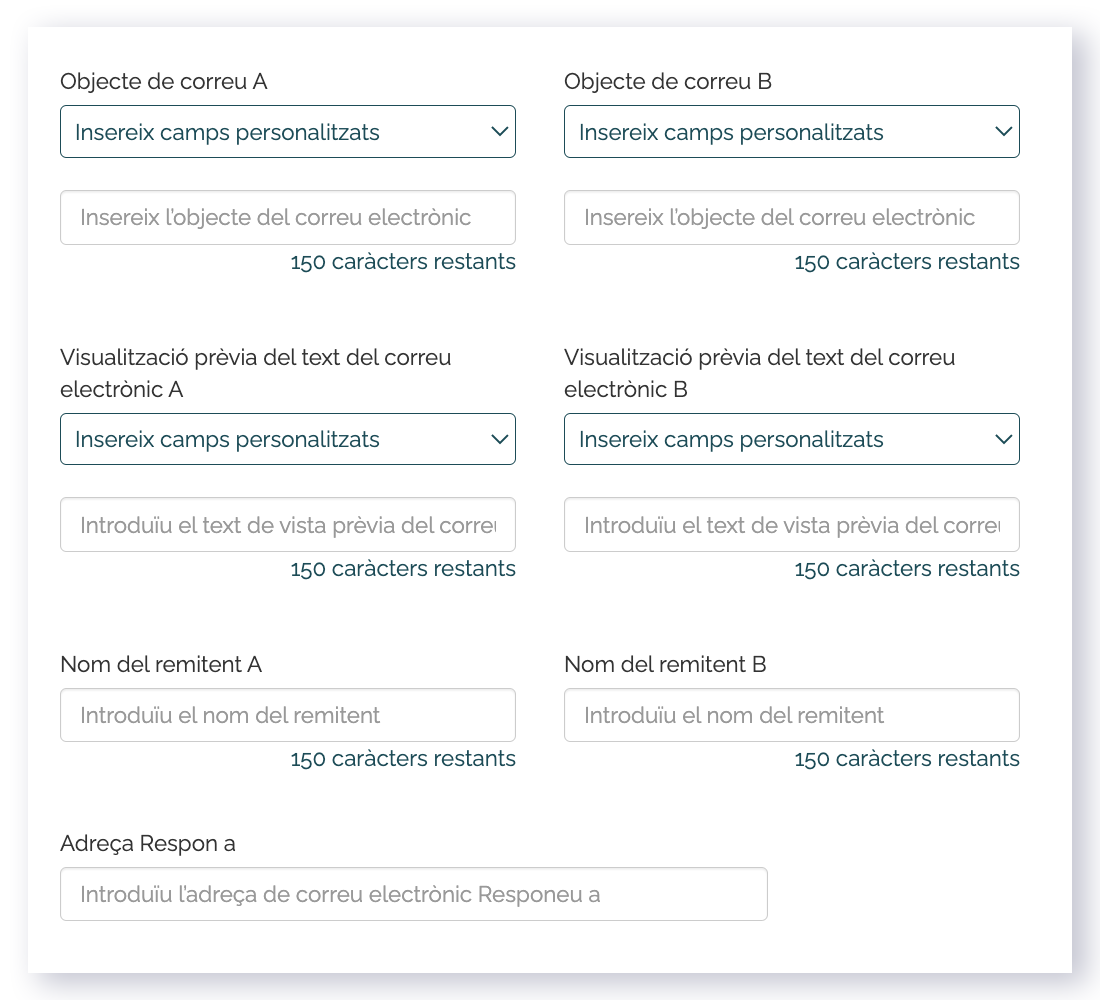Click the Nom del remitent B label
The height and width of the screenshot is (1000, 1100).
(x=665, y=664)
